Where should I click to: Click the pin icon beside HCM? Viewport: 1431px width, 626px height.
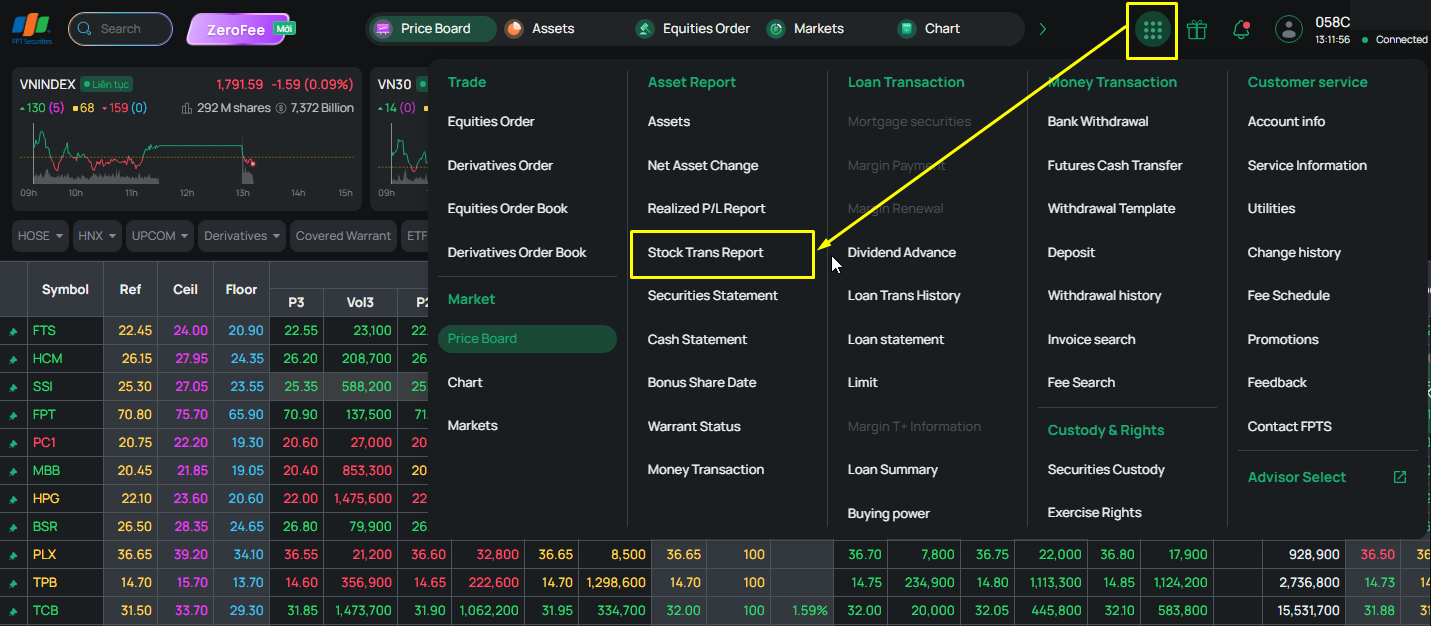[x=14, y=359]
